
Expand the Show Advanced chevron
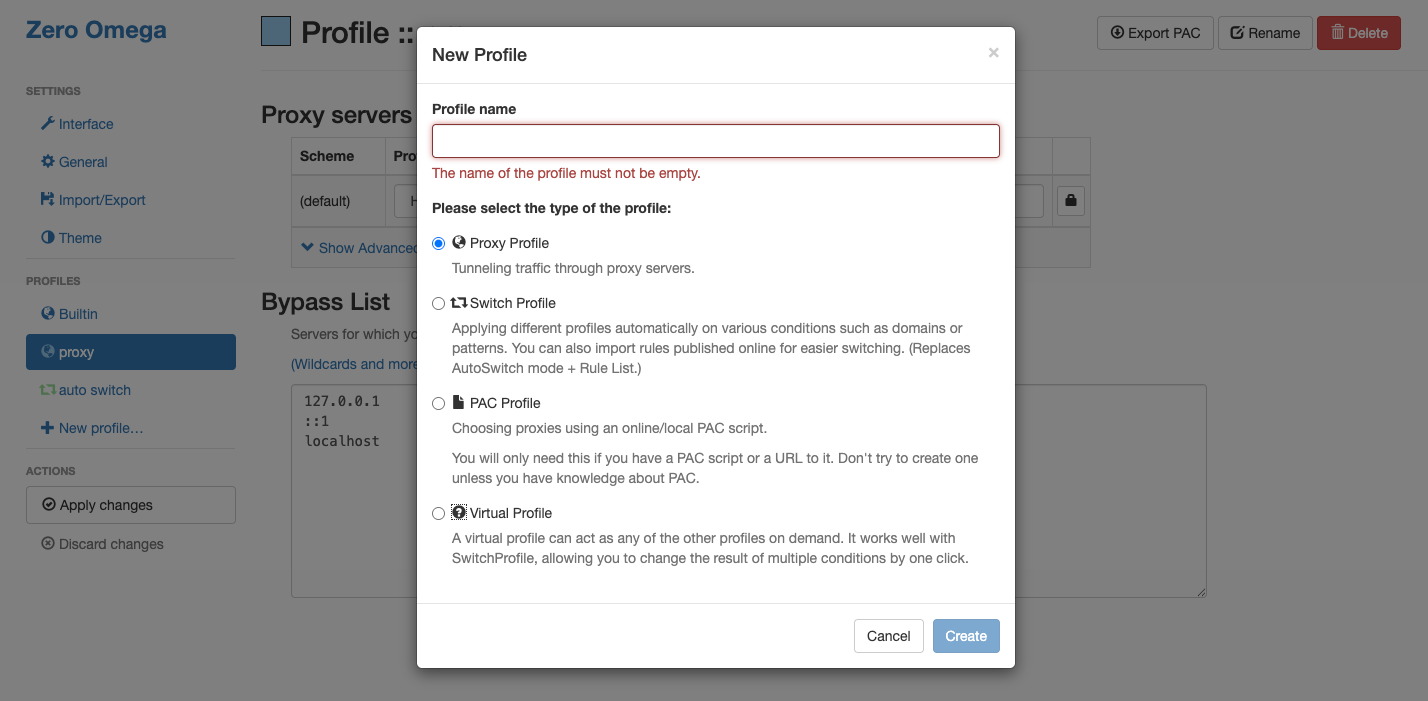click(308, 248)
